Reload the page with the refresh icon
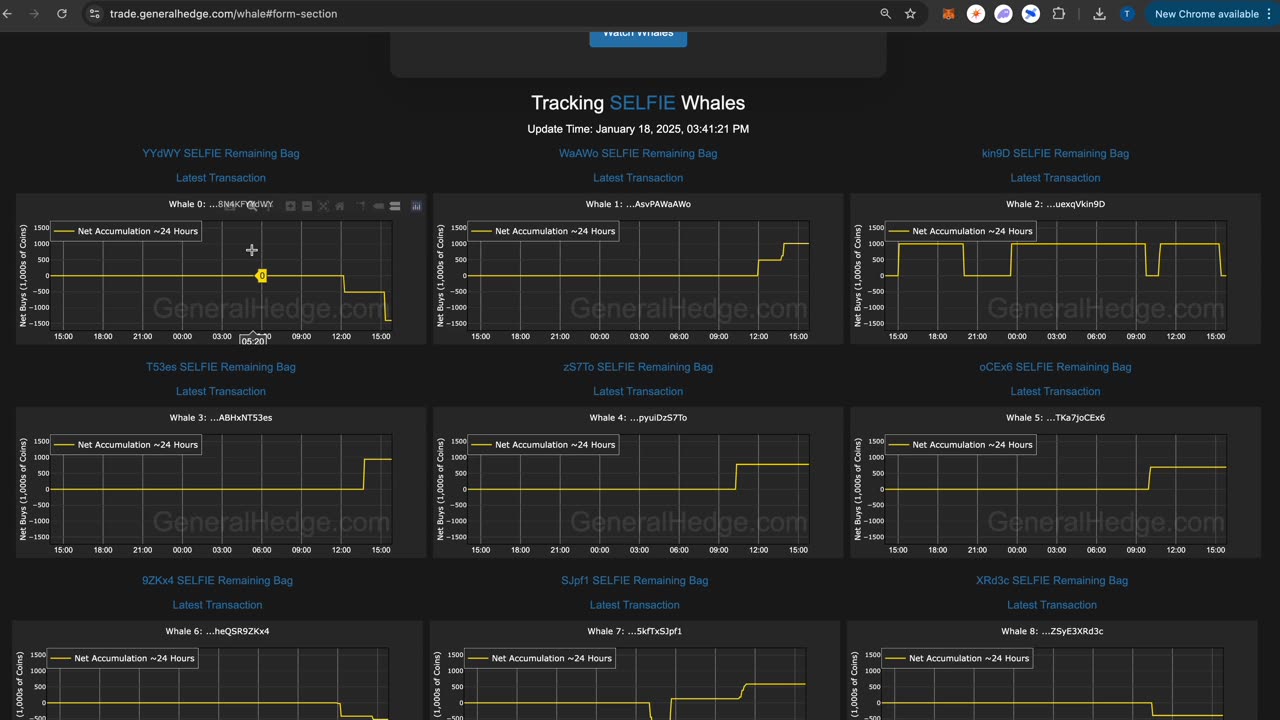The width and height of the screenshot is (1280, 720). click(x=62, y=14)
